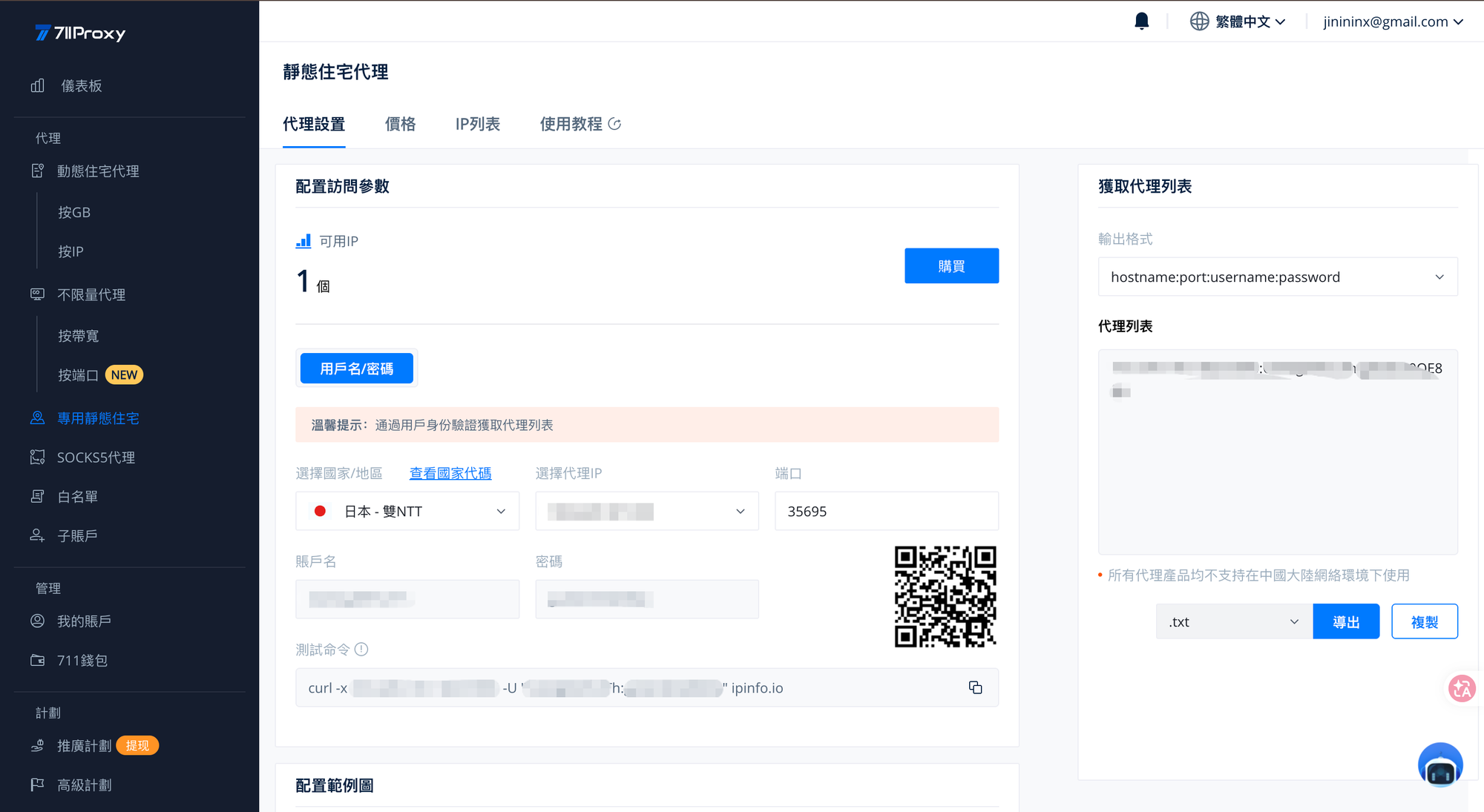Click the 專用靜態住宅 person icon
The height and width of the screenshot is (812, 1484).
coord(38,418)
